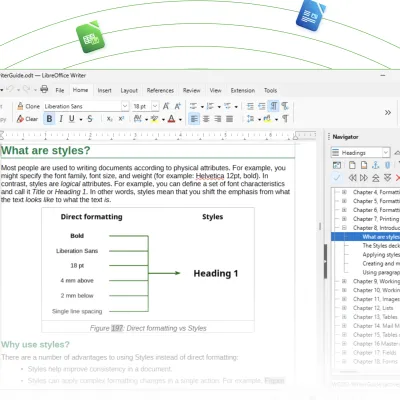This screenshot has height=400, width=400.
Task: Expand the toolbar overflow double-chevron
Action: point(388,112)
